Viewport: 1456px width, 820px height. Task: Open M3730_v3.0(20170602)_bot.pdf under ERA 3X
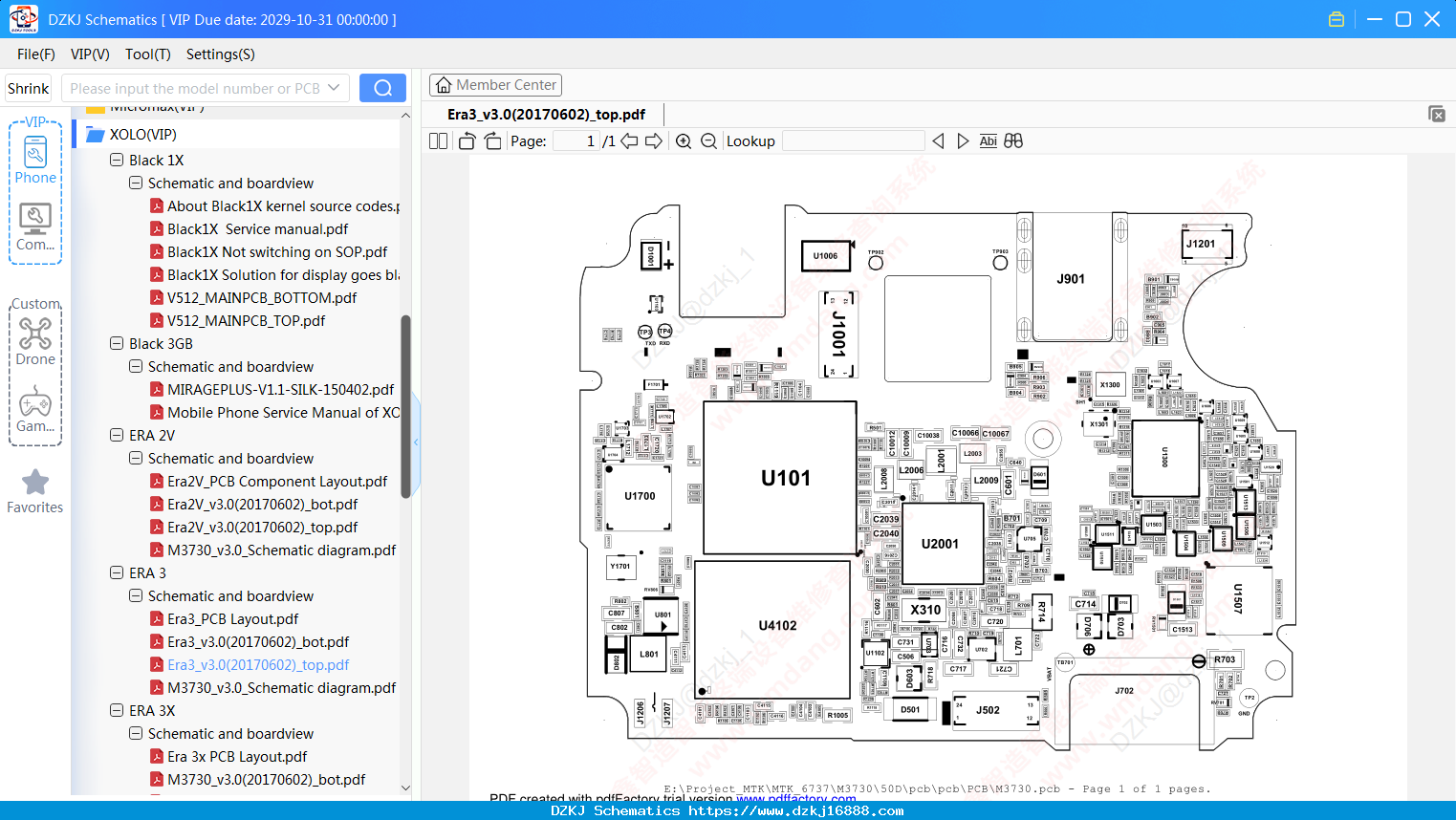click(267, 780)
